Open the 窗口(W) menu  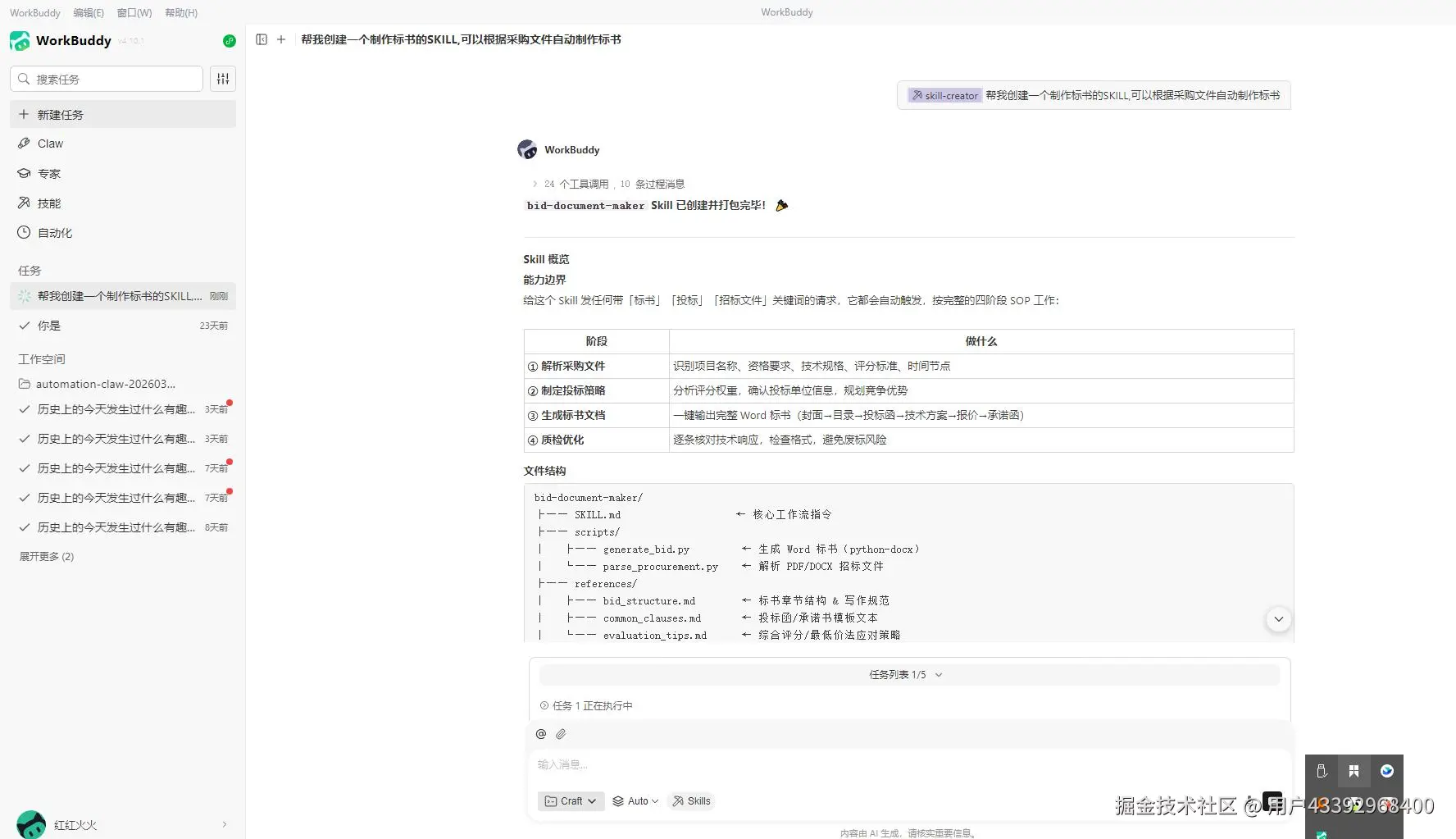[x=134, y=12]
